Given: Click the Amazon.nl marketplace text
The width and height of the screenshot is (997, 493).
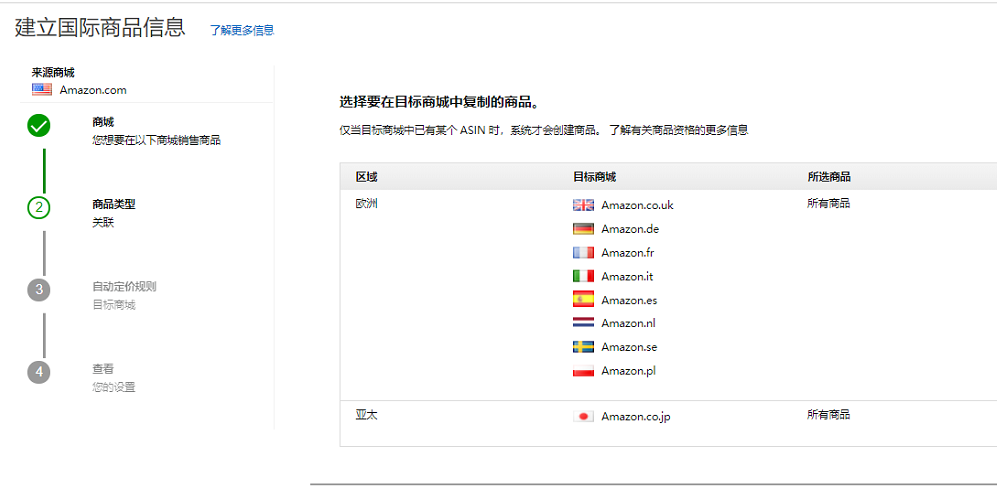Looking at the screenshot, I should (628, 323).
